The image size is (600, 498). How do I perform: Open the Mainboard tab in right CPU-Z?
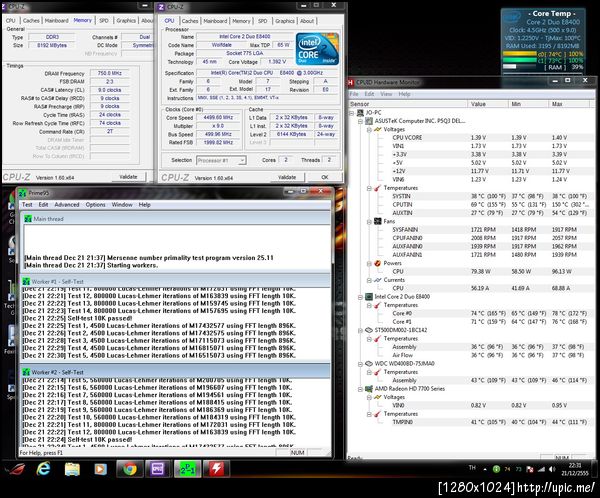coord(215,21)
